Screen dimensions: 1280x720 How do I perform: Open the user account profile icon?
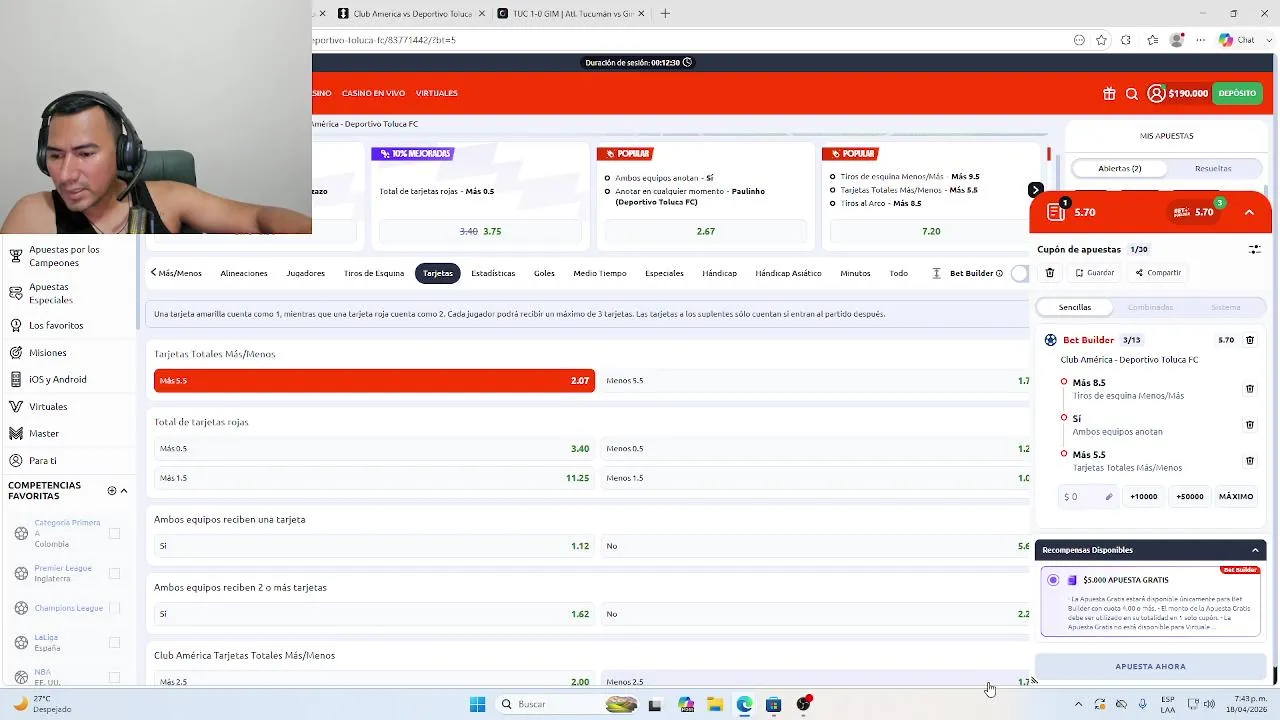(1156, 93)
